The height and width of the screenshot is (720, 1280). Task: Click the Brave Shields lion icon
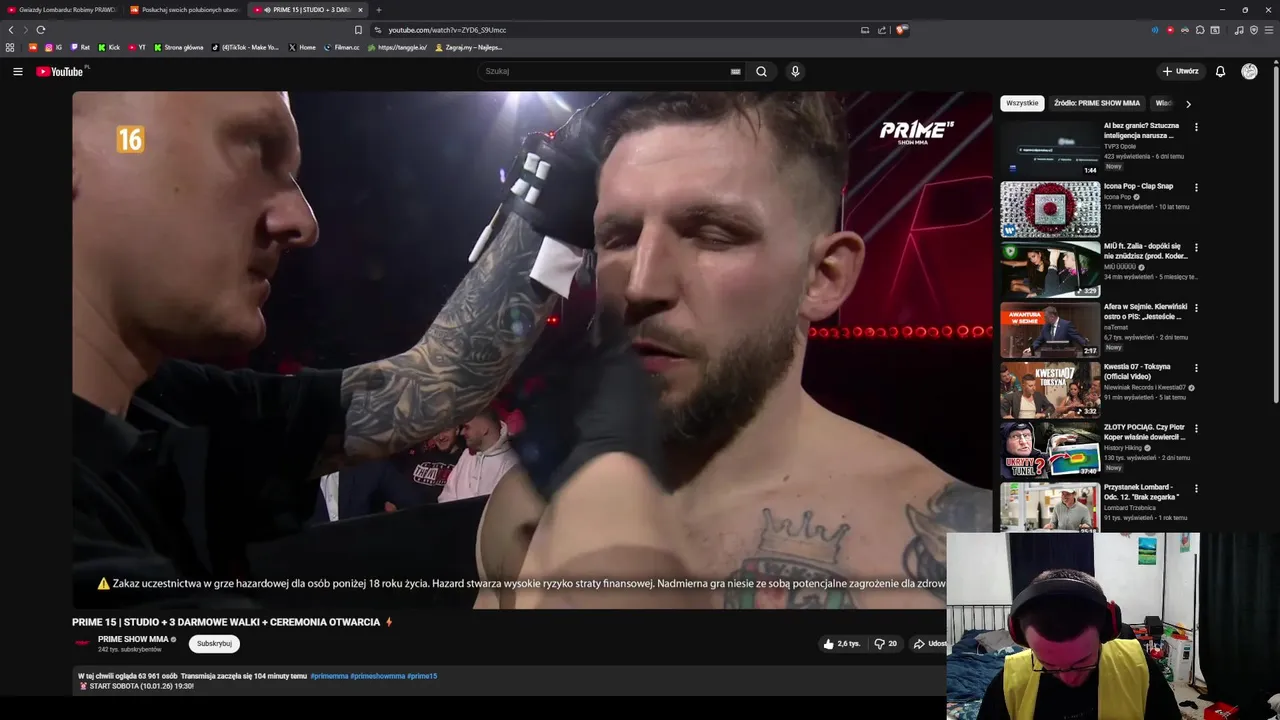click(902, 30)
